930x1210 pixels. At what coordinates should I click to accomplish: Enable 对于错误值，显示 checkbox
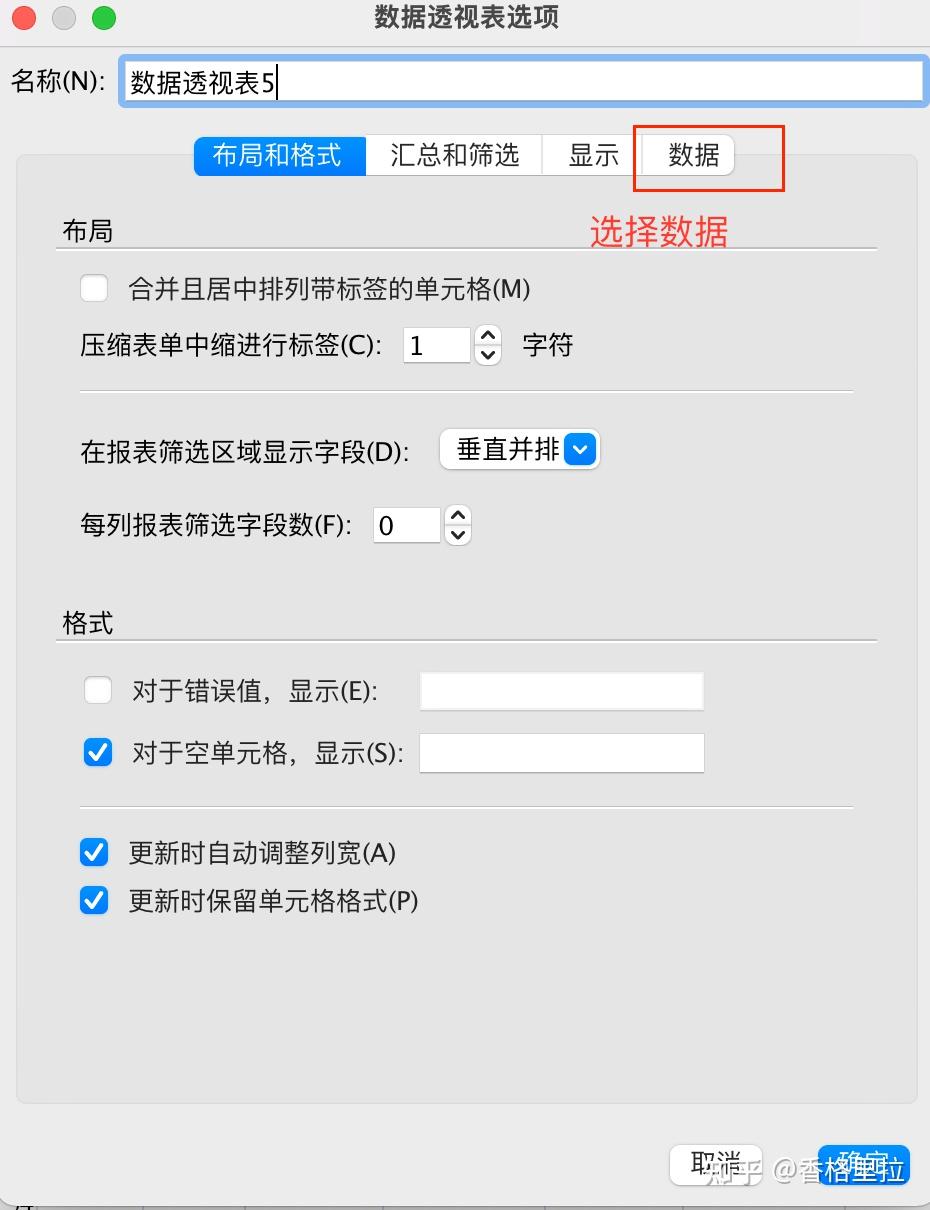pyautogui.click(x=98, y=690)
